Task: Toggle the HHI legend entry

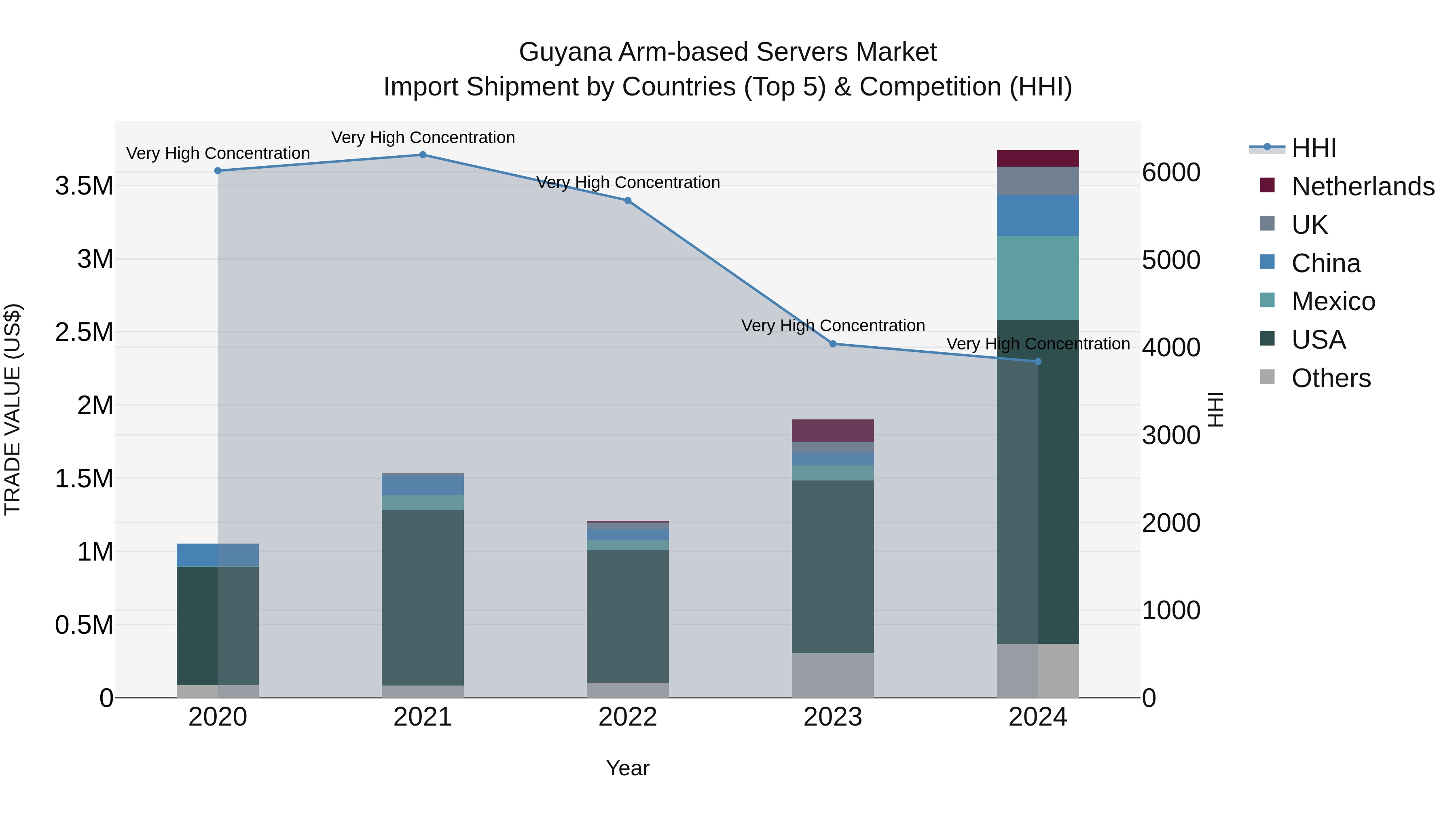Action: tap(1293, 148)
